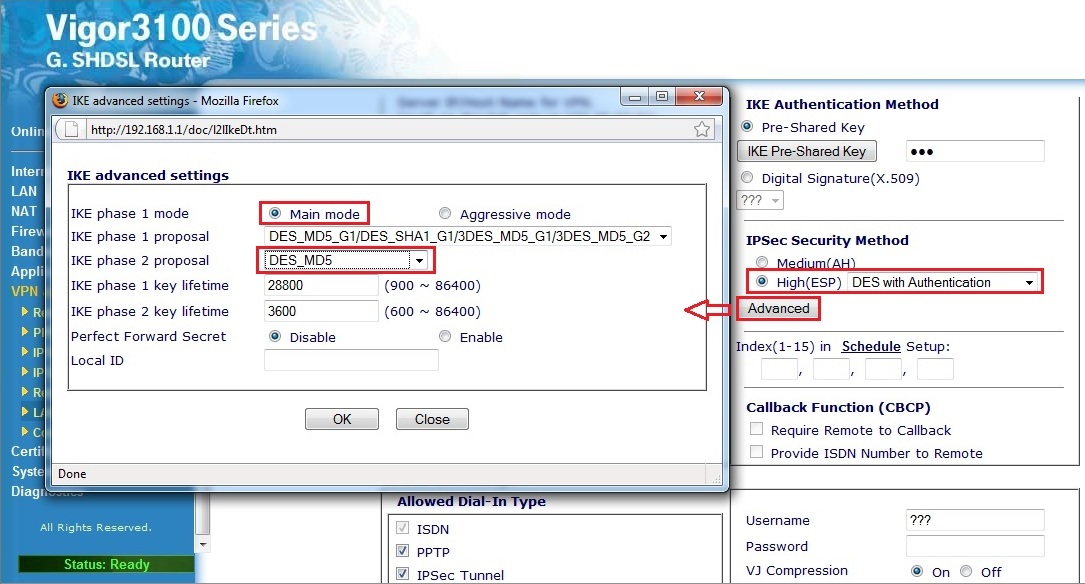The image size is (1085, 584).
Task: Click the Status: Ready indicator
Action: tap(106, 564)
